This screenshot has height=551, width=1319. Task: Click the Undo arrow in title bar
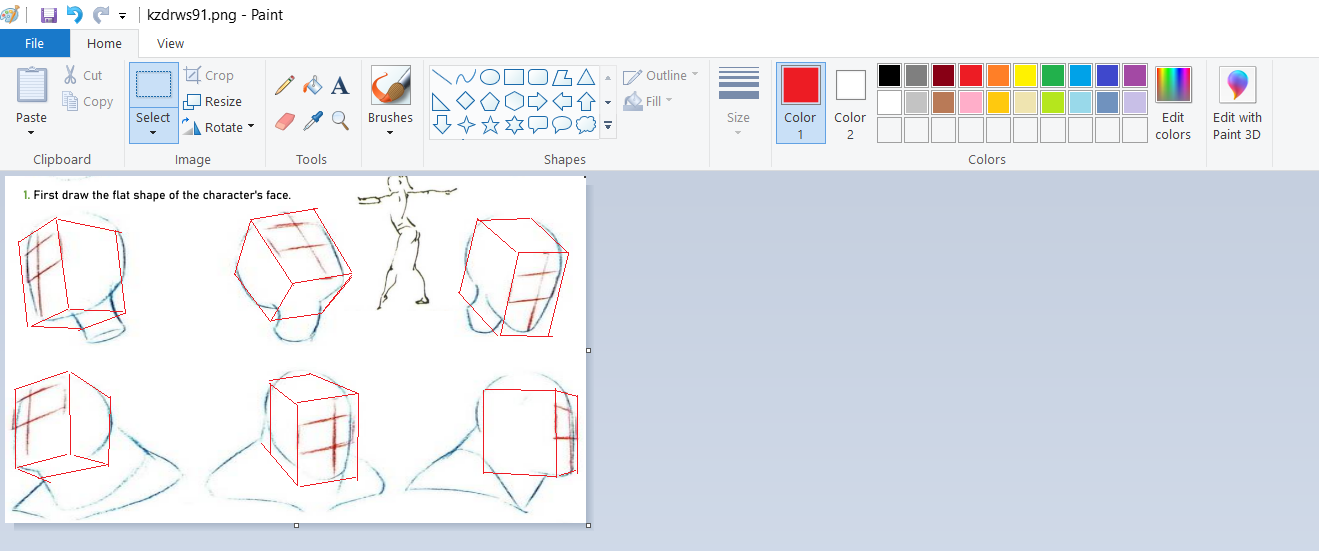click(75, 15)
